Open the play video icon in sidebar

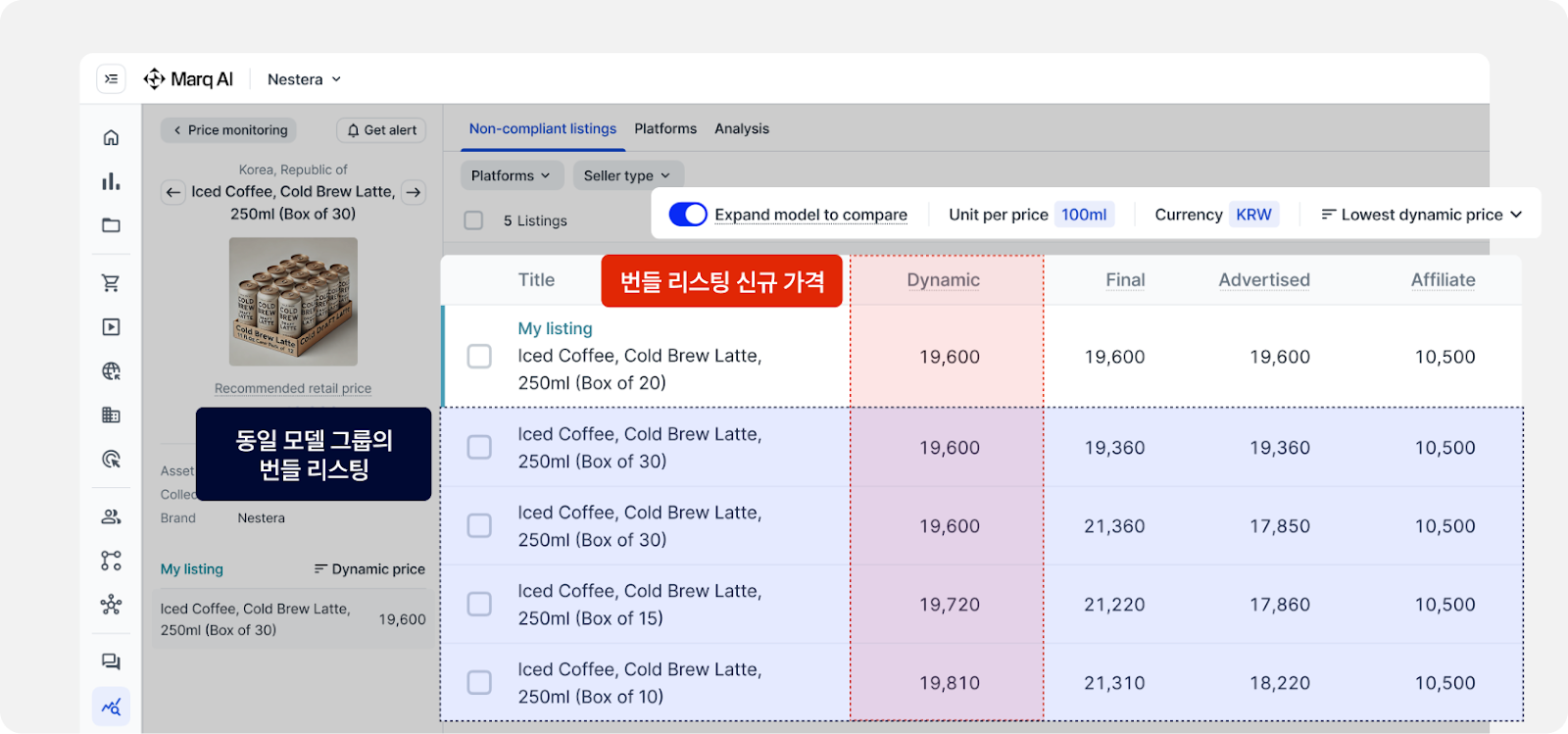[111, 327]
